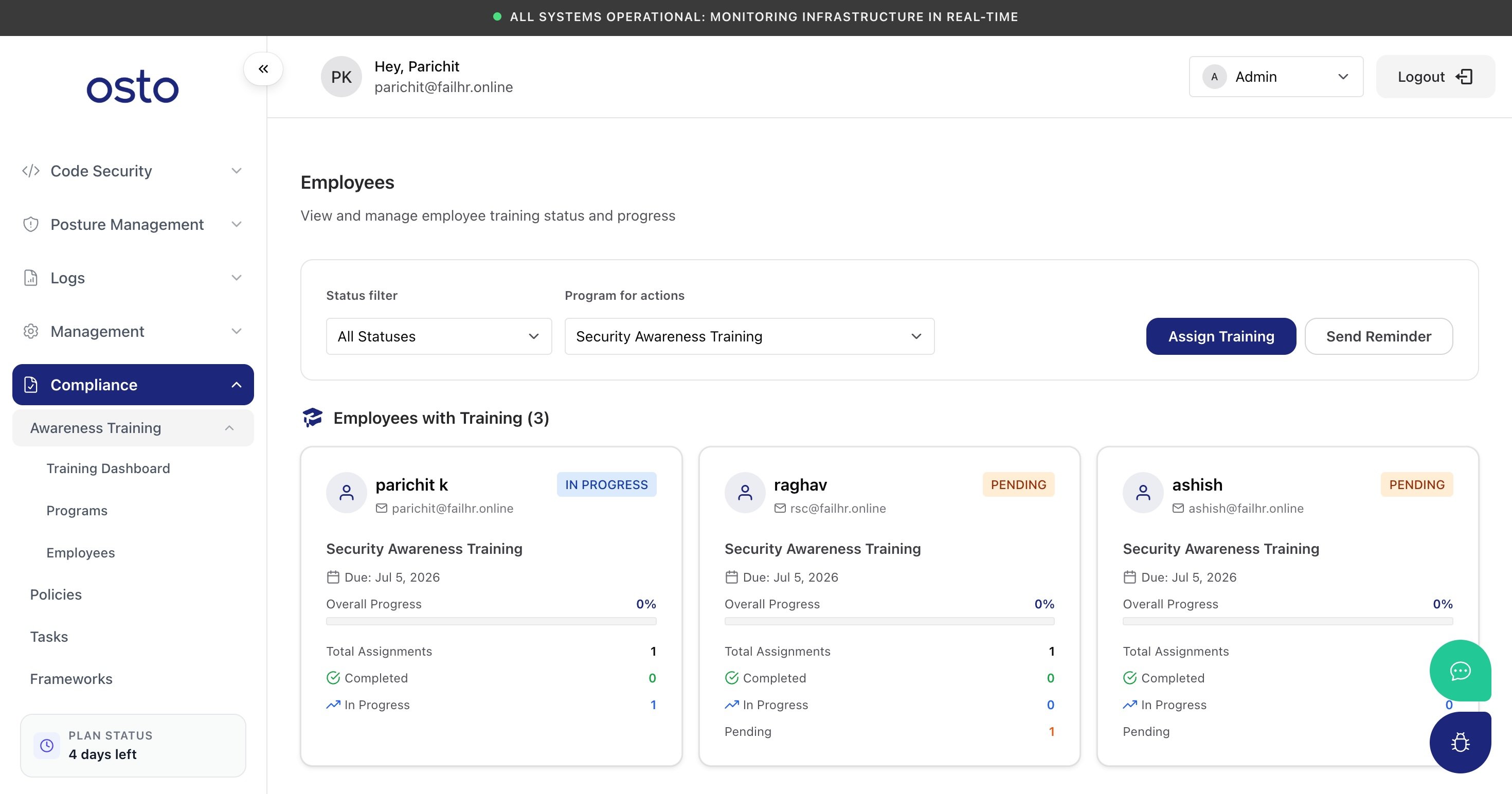
Task: Collapse the sidebar with double-chevron icon
Action: (x=263, y=69)
